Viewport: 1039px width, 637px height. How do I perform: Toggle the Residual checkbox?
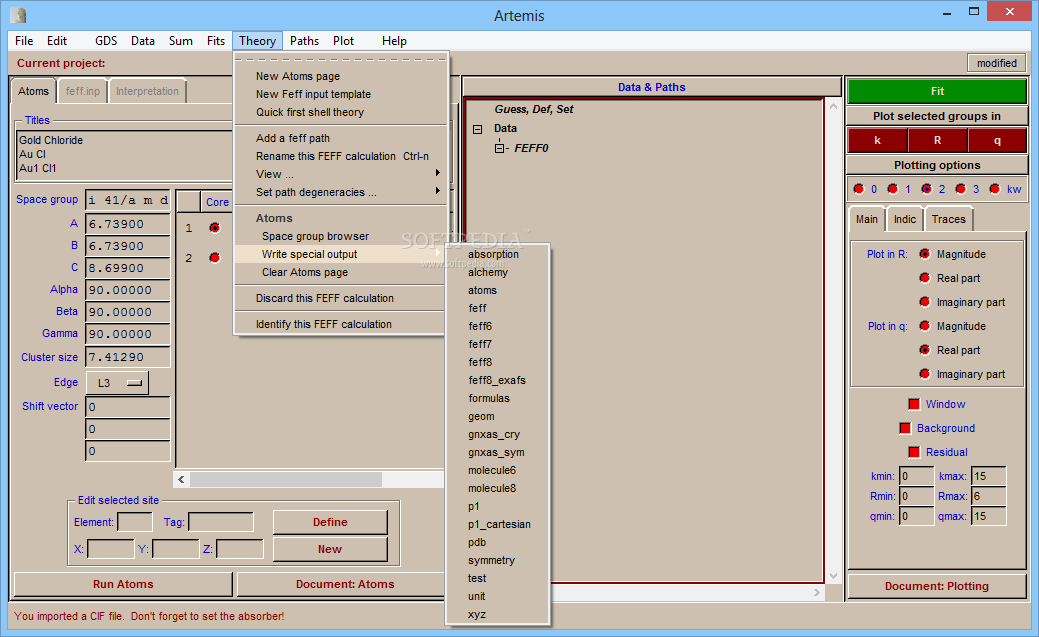(914, 452)
